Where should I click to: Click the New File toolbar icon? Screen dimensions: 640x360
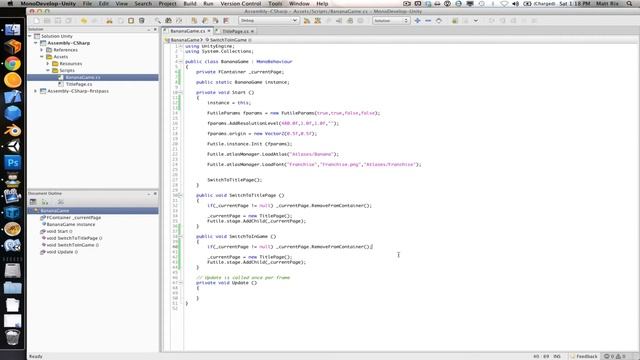click(x=37, y=20)
